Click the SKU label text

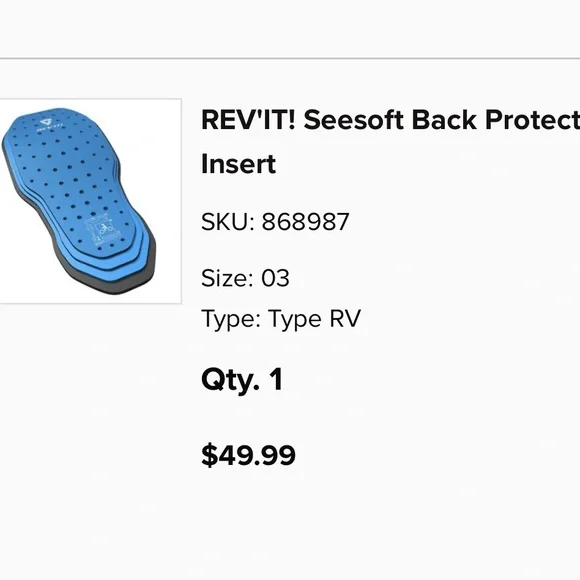pyautogui.click(x=227, y=222)
